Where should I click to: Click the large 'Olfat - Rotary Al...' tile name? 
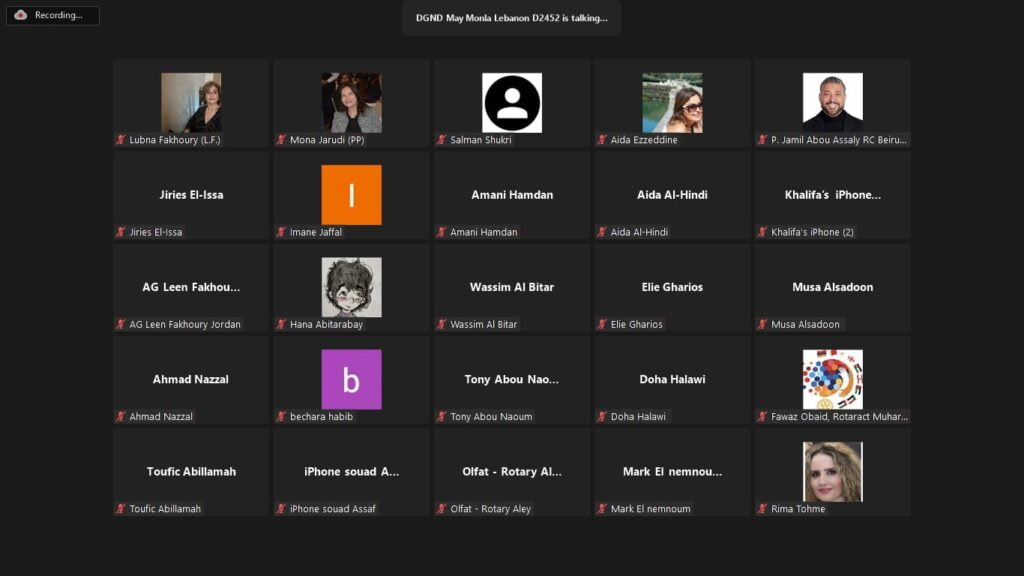click(512, 472)
